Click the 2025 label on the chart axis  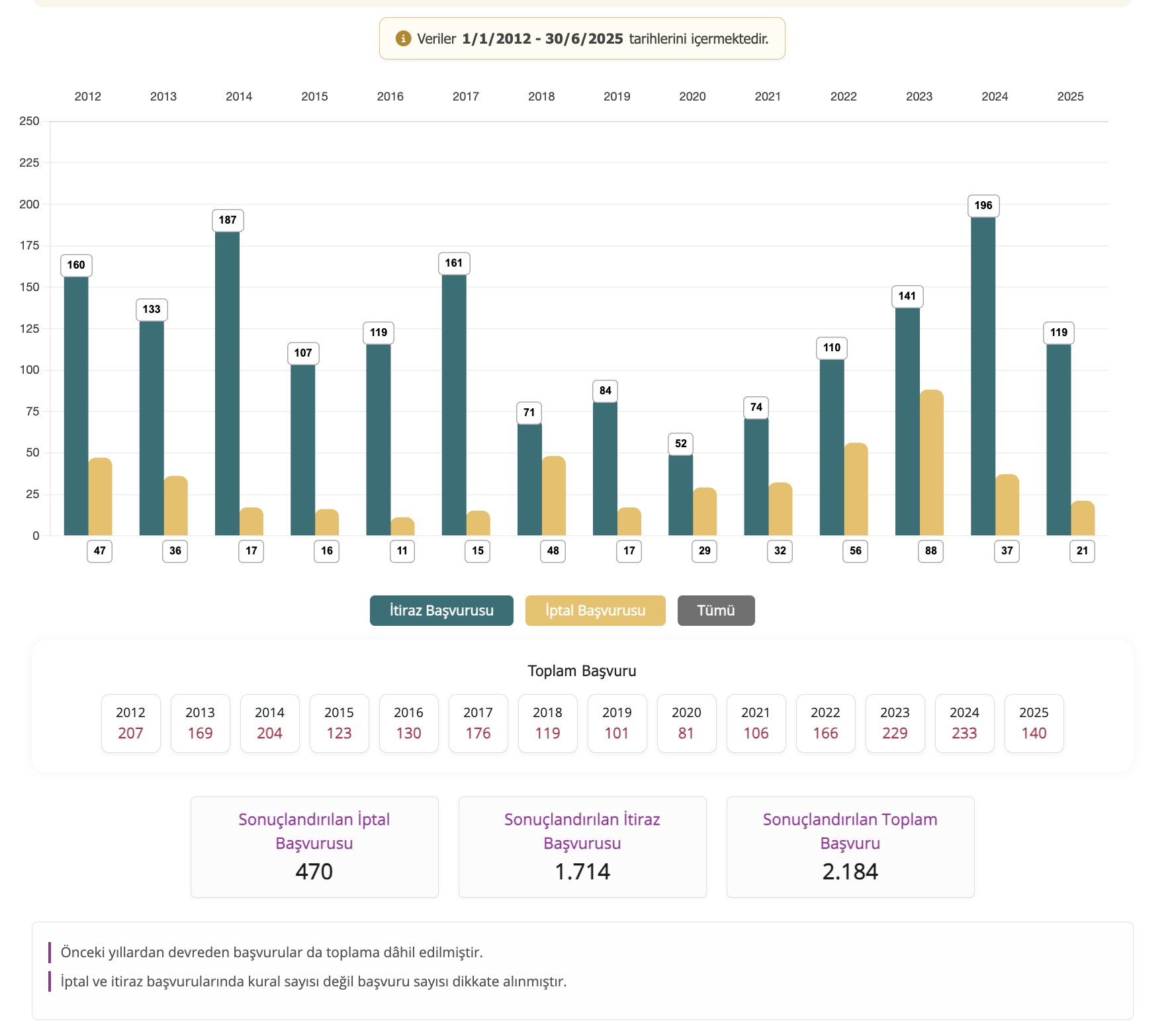tap(1070, 97)
